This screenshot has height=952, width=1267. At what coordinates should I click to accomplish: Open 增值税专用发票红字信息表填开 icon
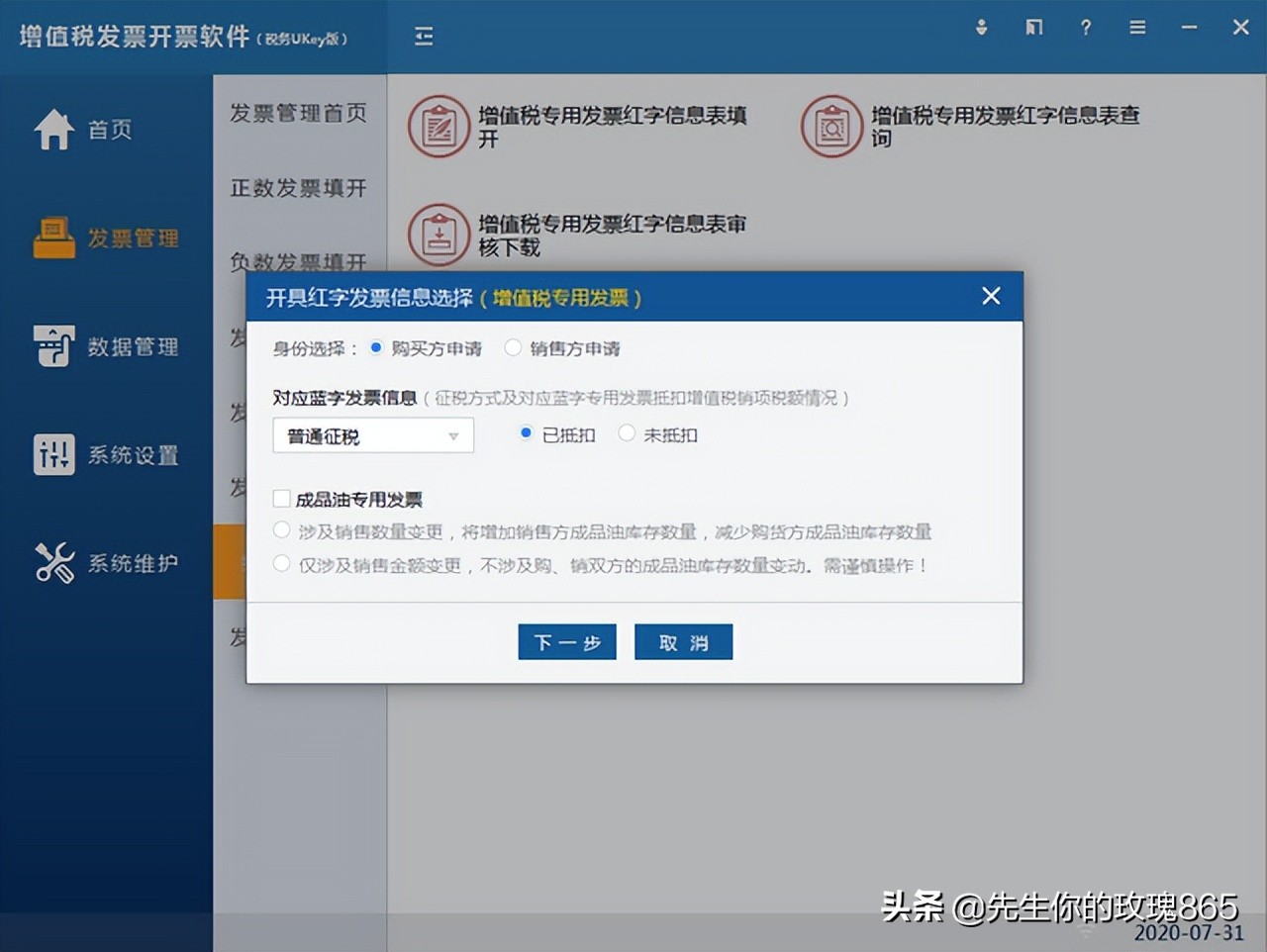(x=439, y=127)
